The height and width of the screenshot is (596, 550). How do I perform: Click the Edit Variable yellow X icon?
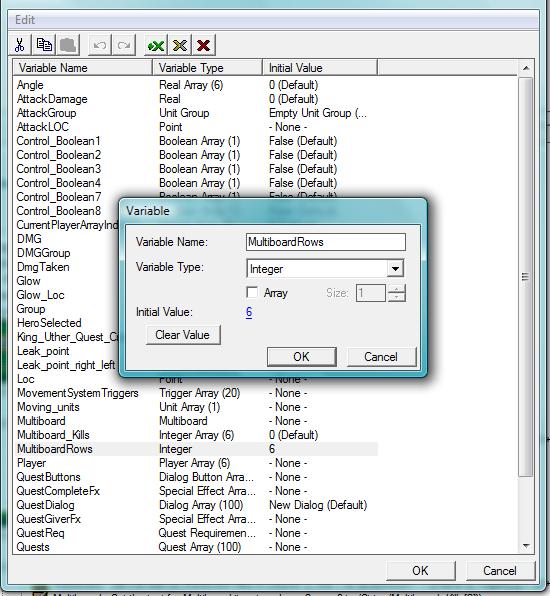pos(180,45)
